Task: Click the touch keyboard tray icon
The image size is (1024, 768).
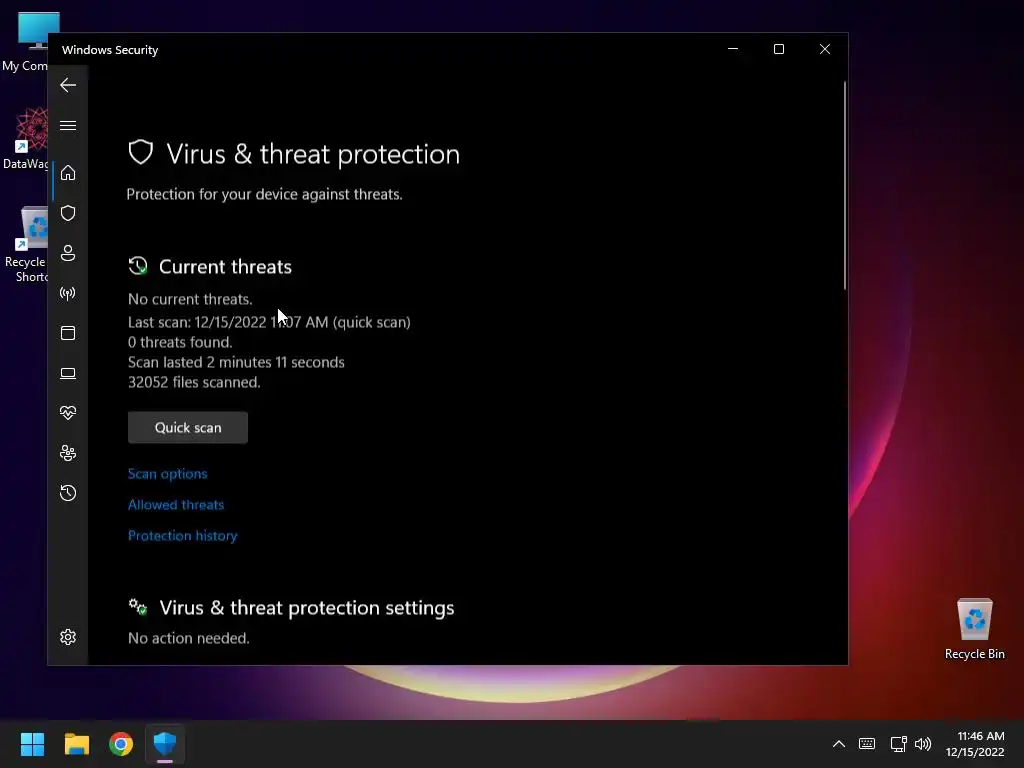Action: click(x=867, y=744)
